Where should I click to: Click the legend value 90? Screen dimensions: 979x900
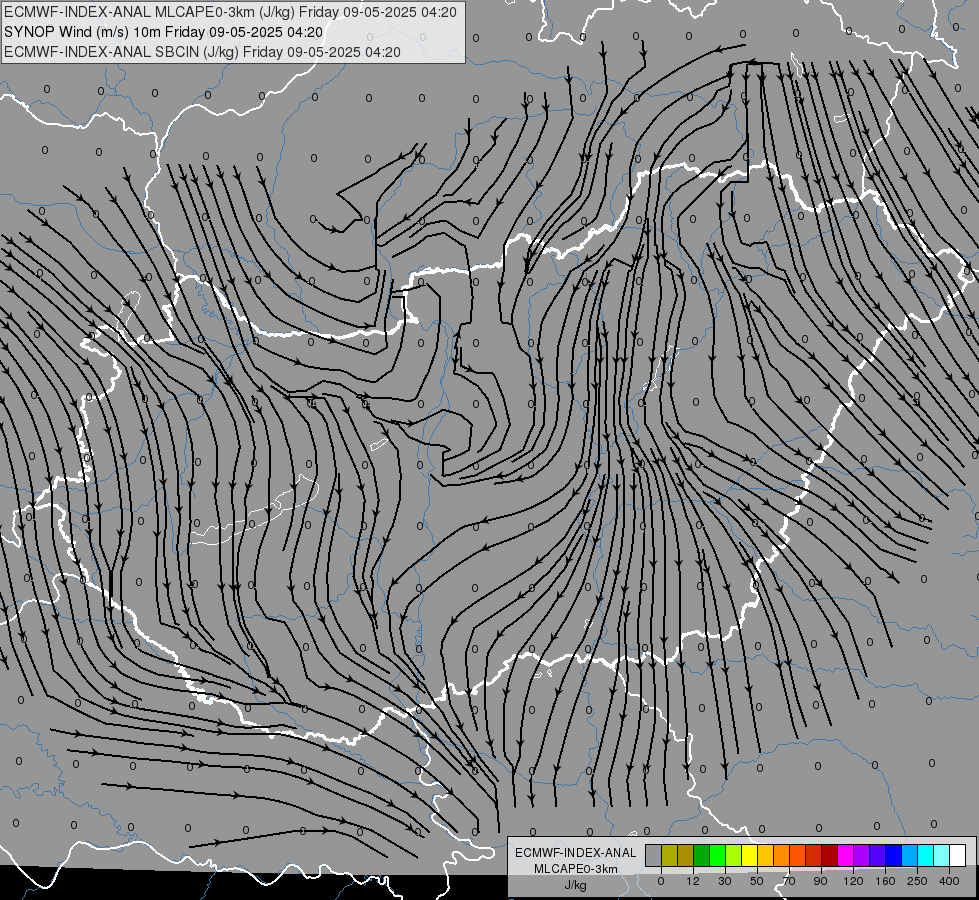tap(820, 881)
